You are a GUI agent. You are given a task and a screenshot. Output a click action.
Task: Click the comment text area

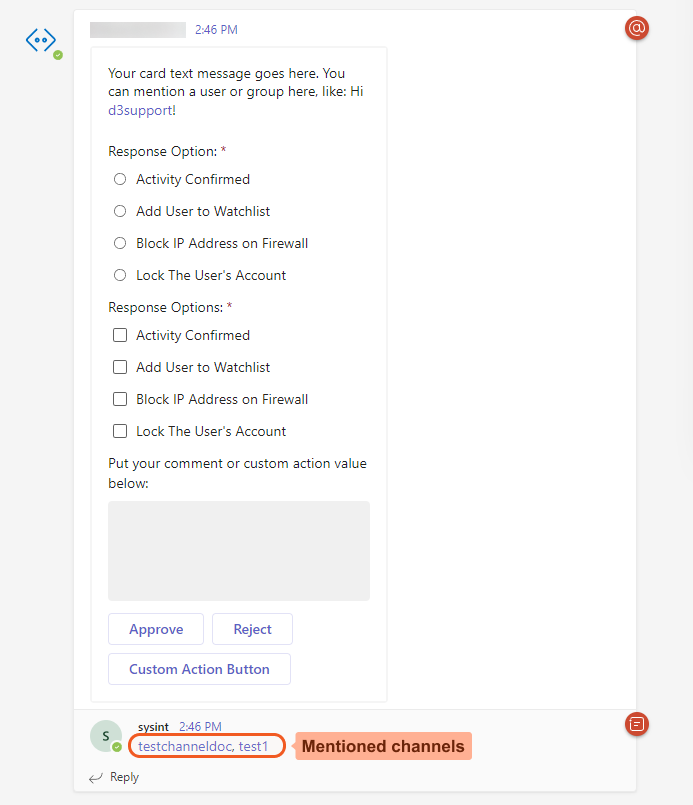click(x=239, y=551)
